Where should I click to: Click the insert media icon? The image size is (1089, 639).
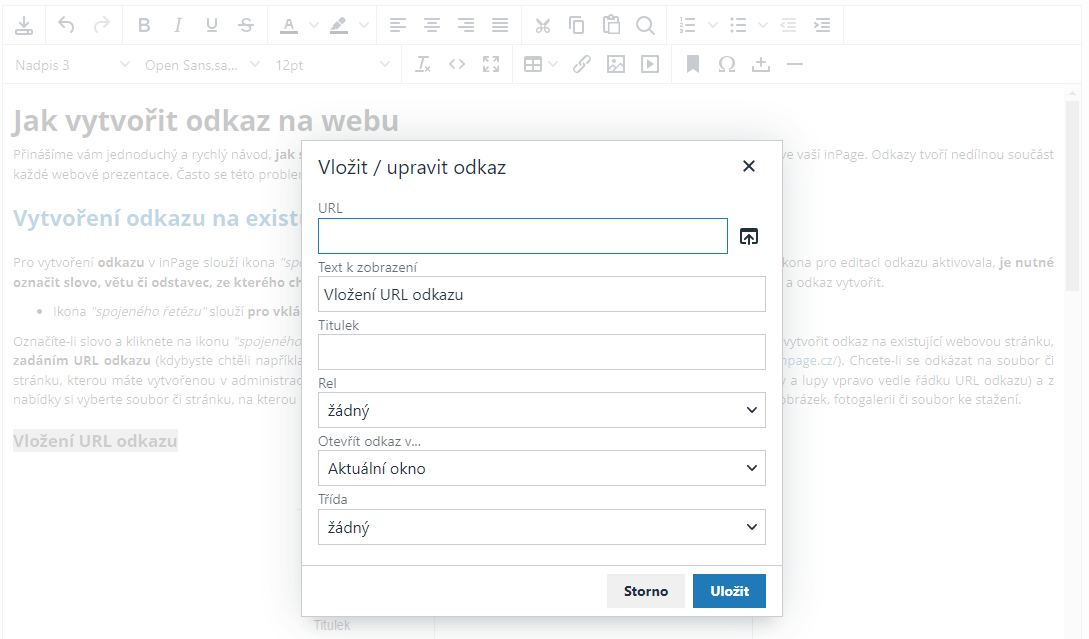point(650,64)
